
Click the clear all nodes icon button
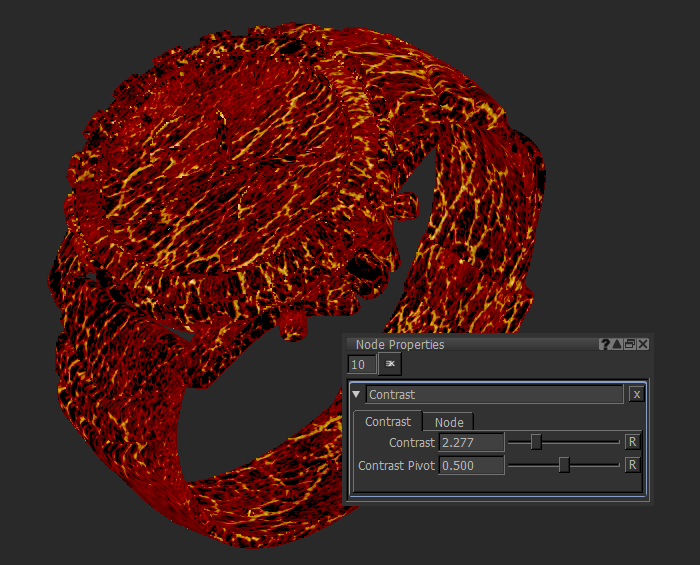coord(389,365)
